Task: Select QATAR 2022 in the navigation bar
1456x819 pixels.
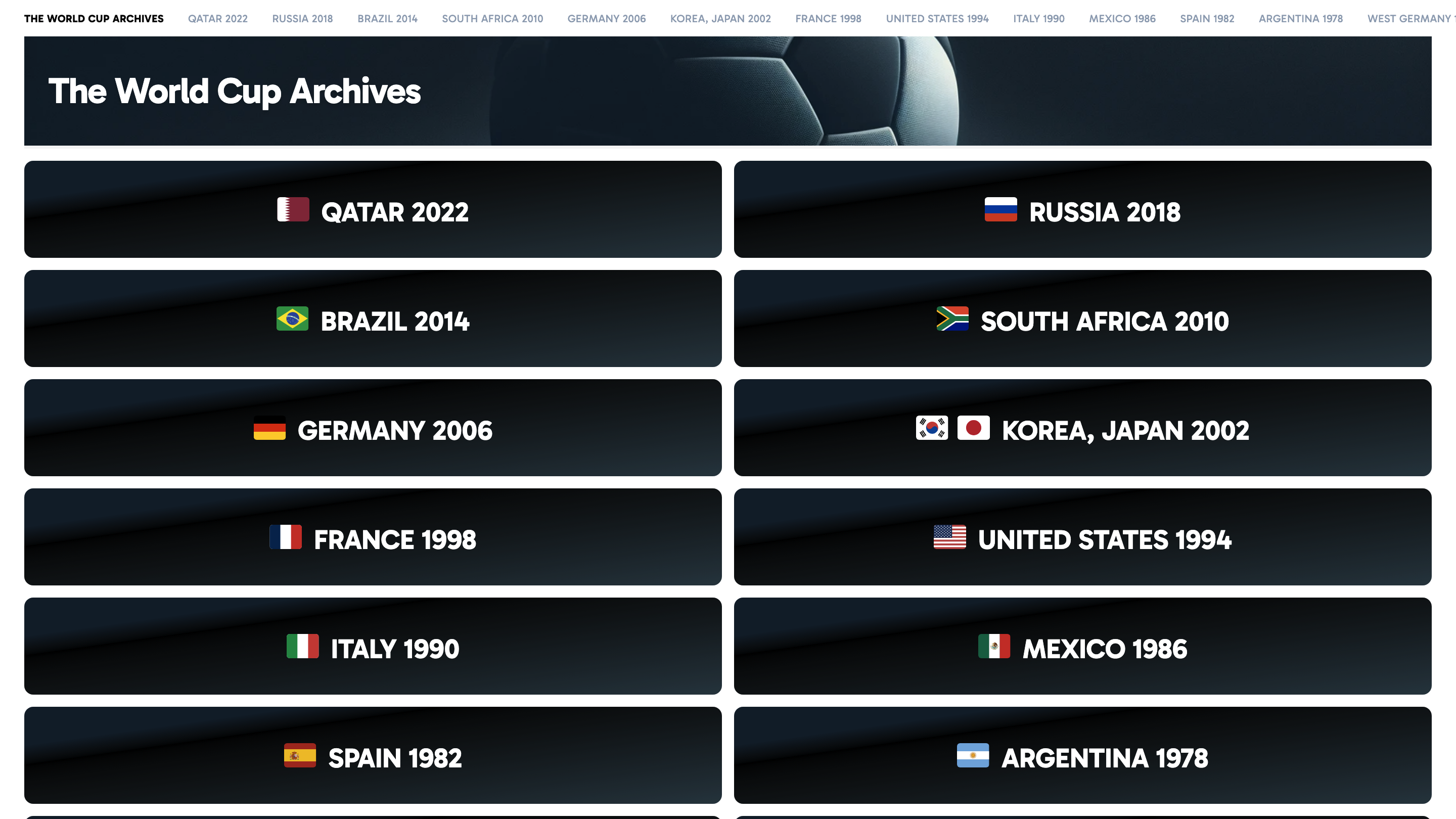Action: point(217,18)
